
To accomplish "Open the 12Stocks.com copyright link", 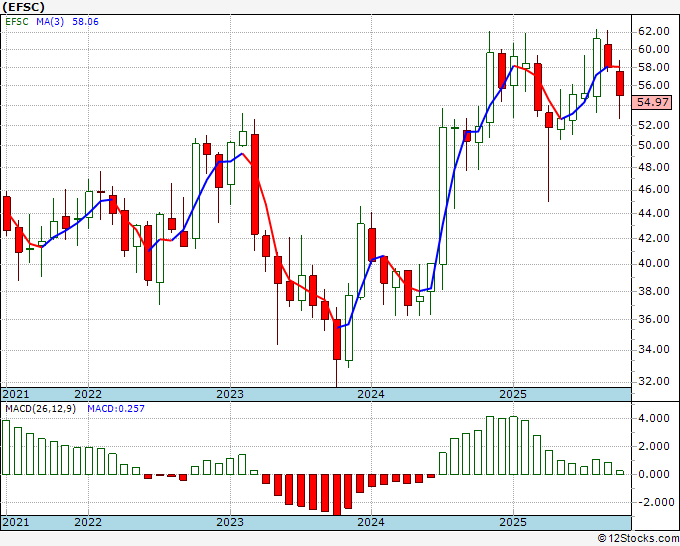I will [638, 539].
